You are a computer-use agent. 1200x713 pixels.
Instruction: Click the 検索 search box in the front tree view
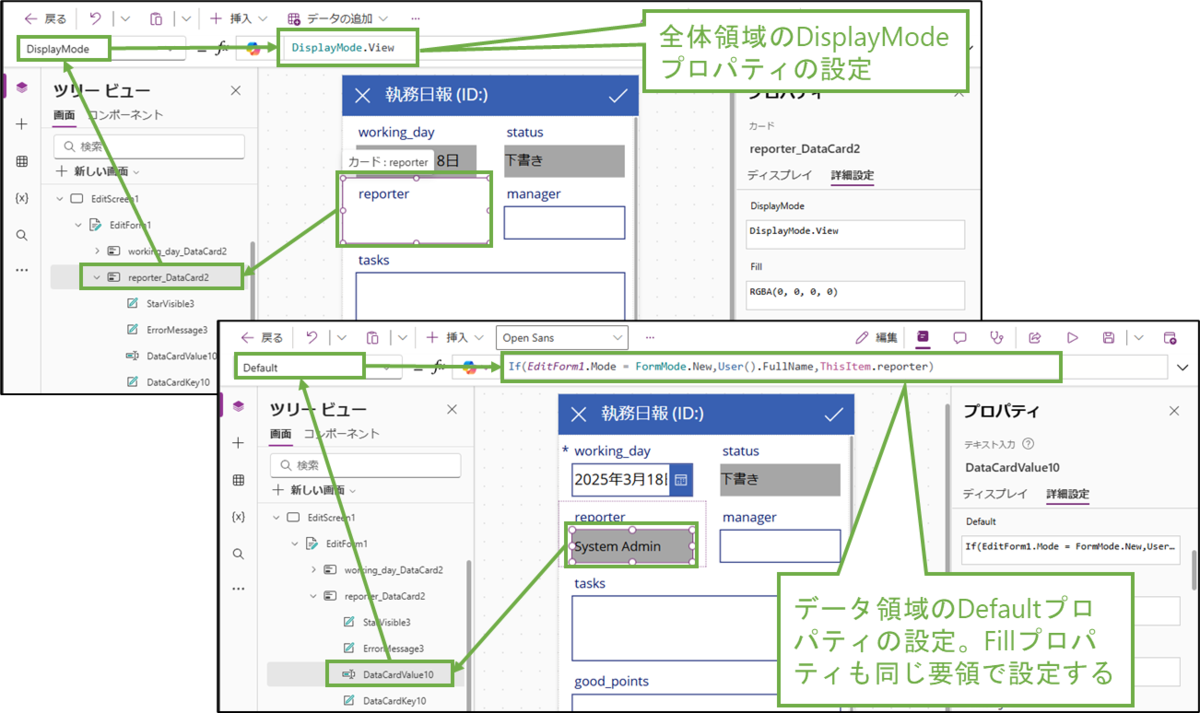(366, 465)
